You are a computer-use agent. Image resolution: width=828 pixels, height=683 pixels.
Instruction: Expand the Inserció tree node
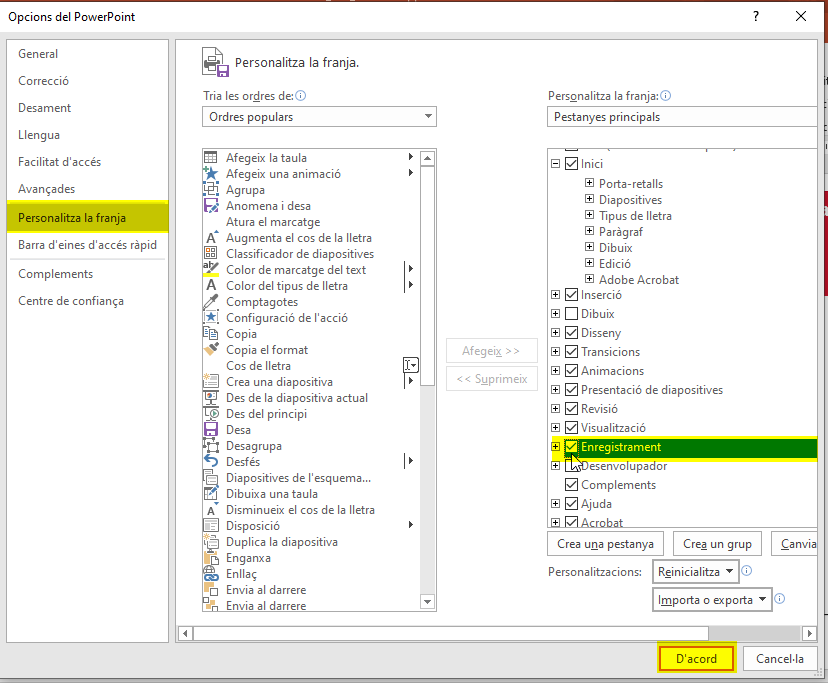(556, 295)
